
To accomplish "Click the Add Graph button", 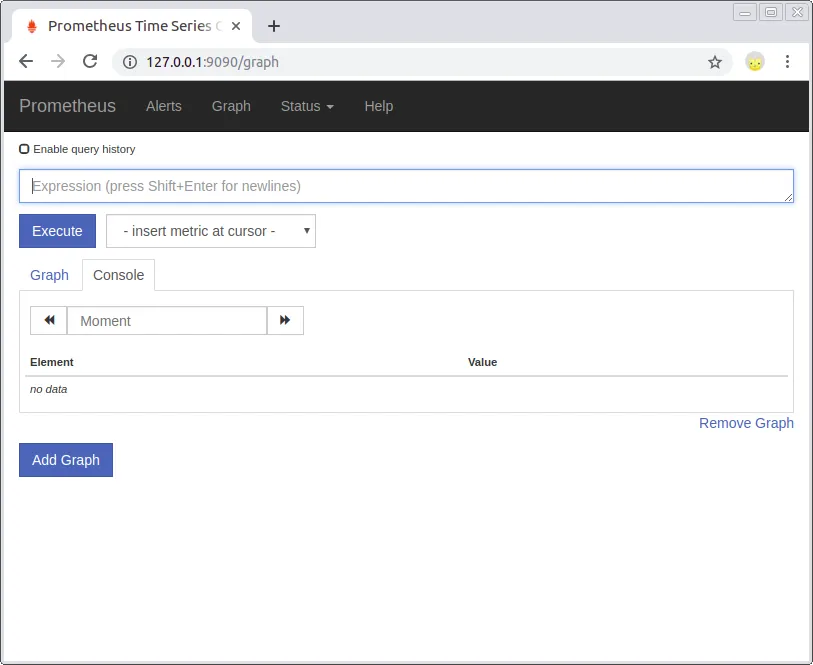I will coord(66,460).
